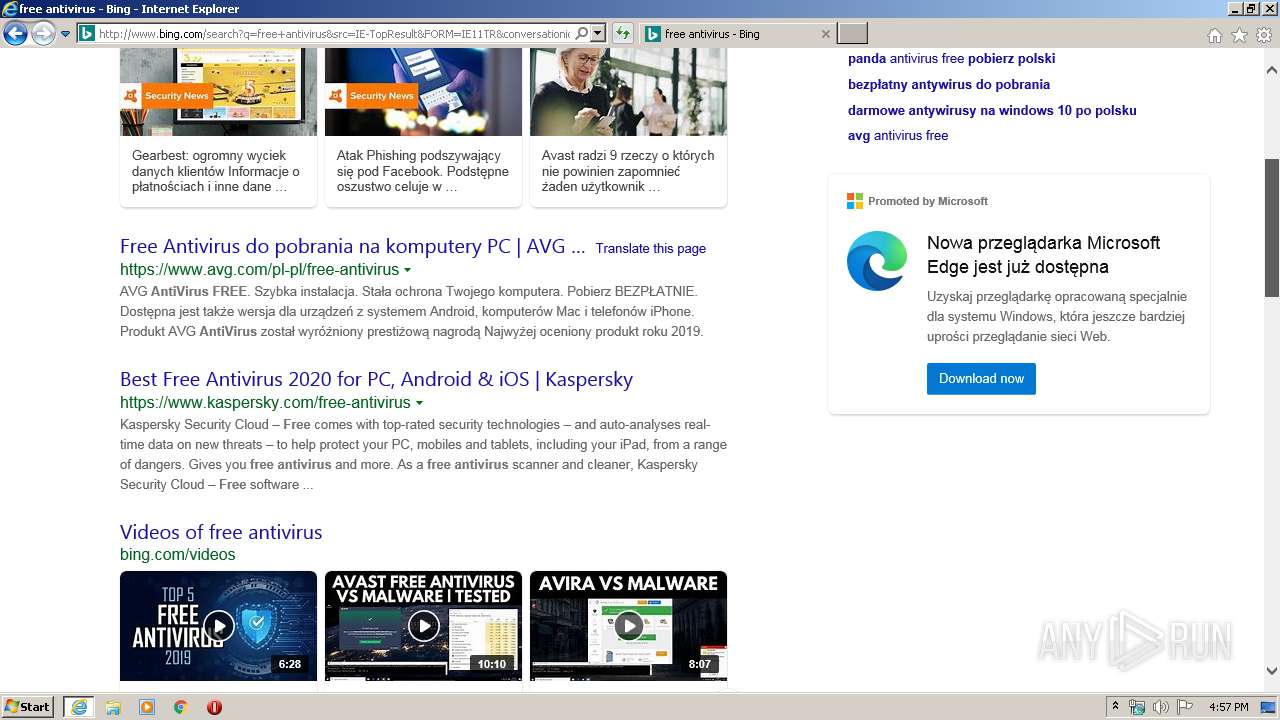This screenshot has height=720, width=1280.
Task: Open a new blank tab
Action: [852, 34]
